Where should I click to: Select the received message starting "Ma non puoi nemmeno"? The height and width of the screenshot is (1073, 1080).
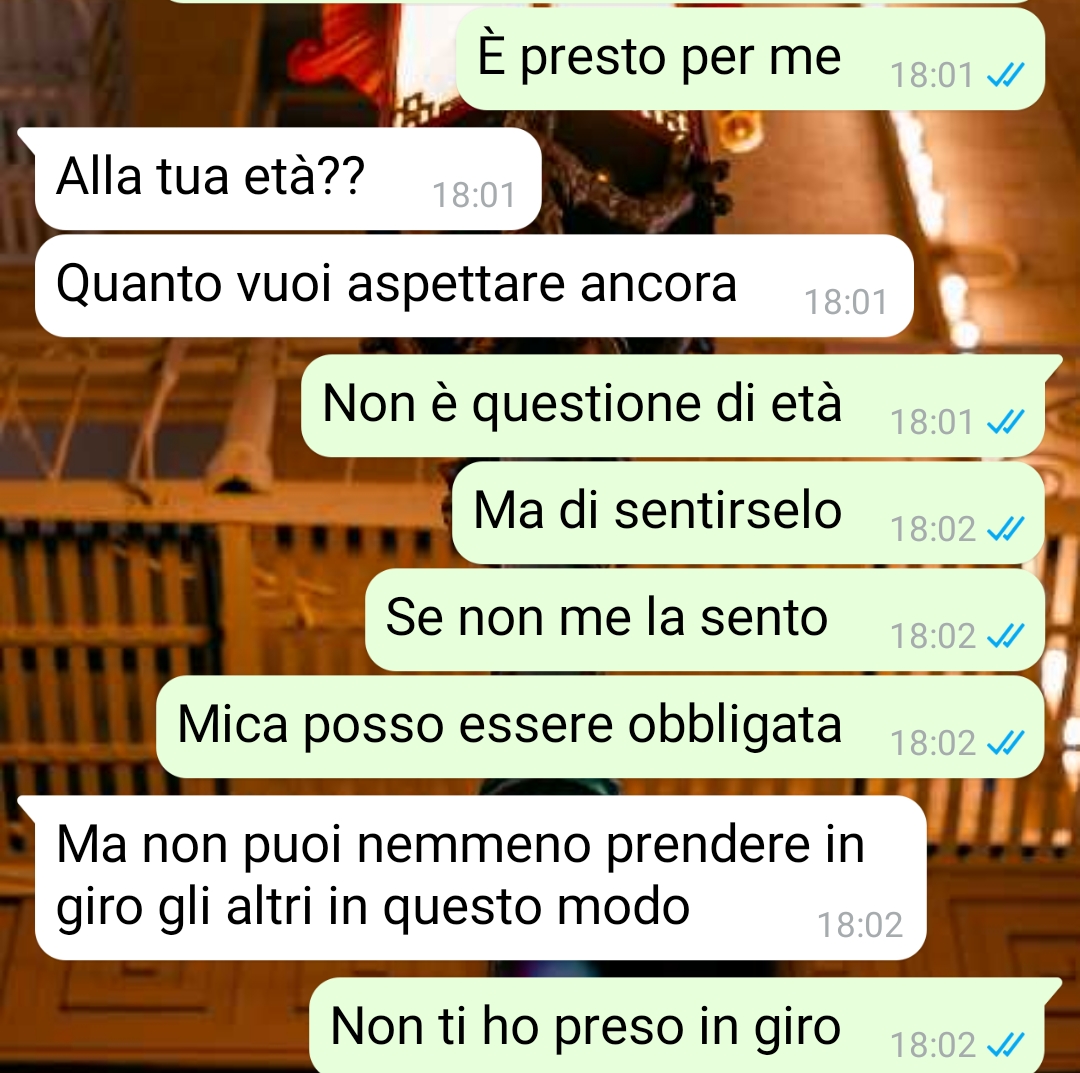[x=480, y=877]
